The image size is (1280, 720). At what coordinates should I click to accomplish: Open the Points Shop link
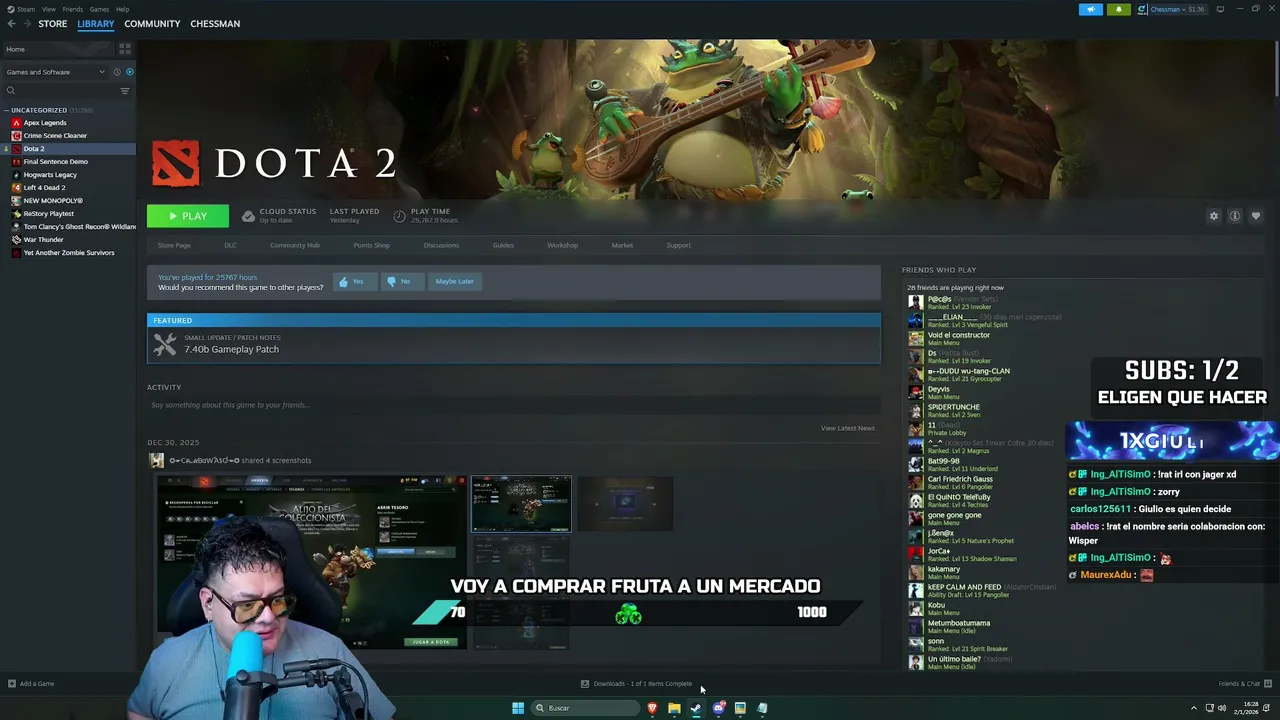click(x=371, y=245)
